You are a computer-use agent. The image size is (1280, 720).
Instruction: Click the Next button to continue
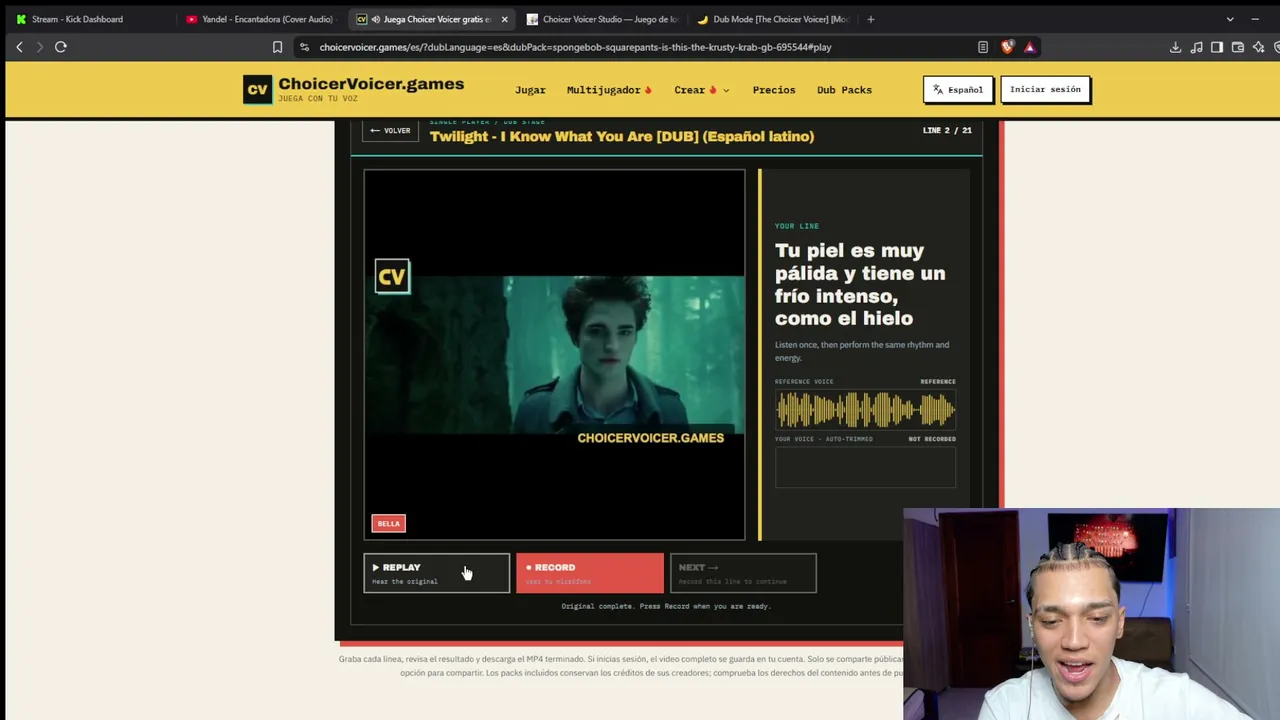(x=743, y=573)
